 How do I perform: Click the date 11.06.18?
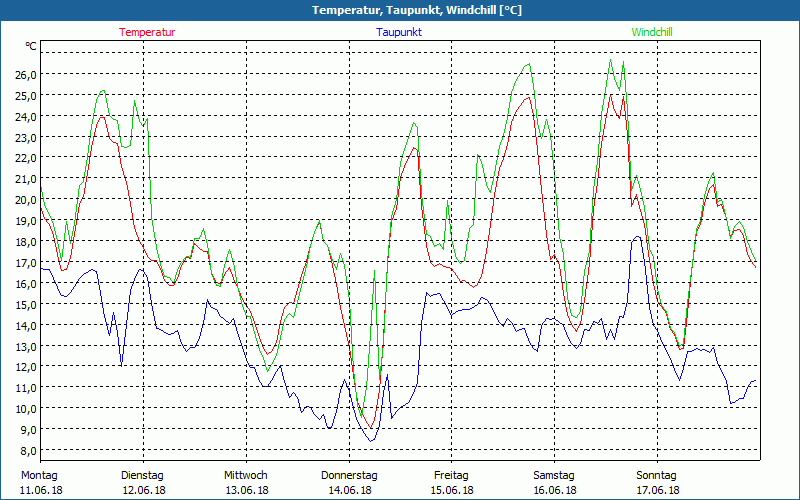pos(41,490)
